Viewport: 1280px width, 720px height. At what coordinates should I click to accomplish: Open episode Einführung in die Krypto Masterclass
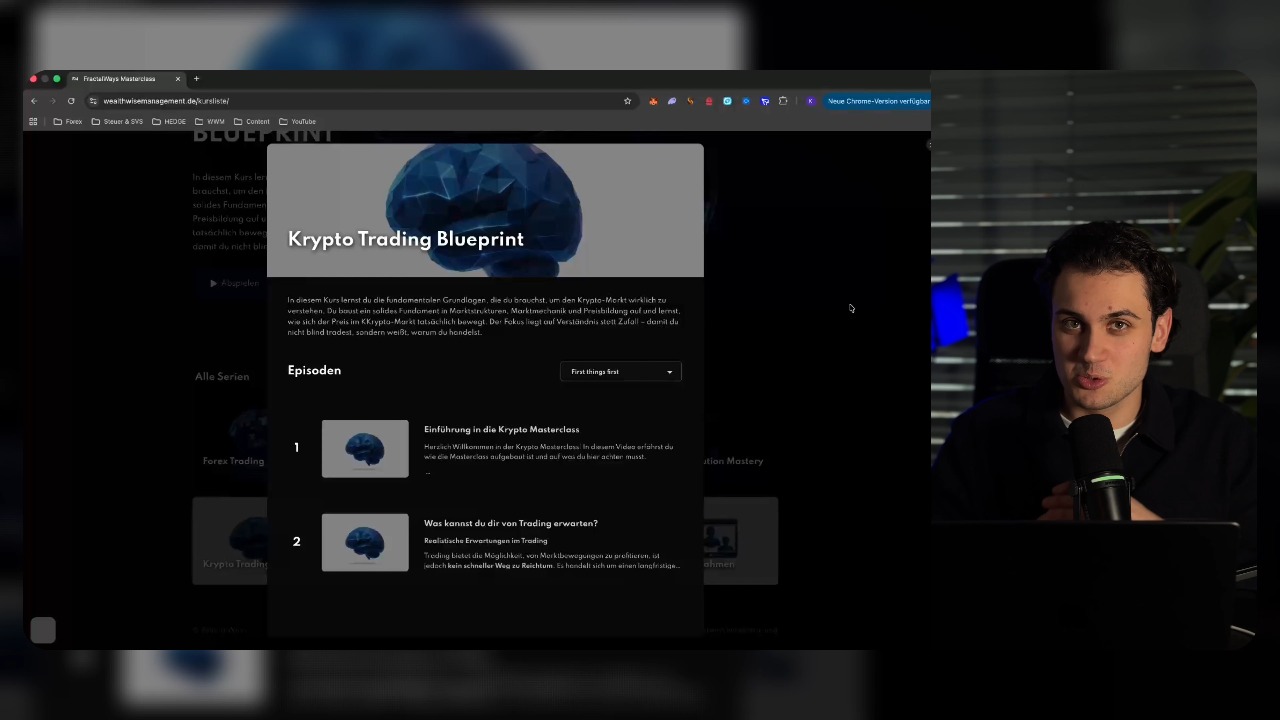coord(501,430)
